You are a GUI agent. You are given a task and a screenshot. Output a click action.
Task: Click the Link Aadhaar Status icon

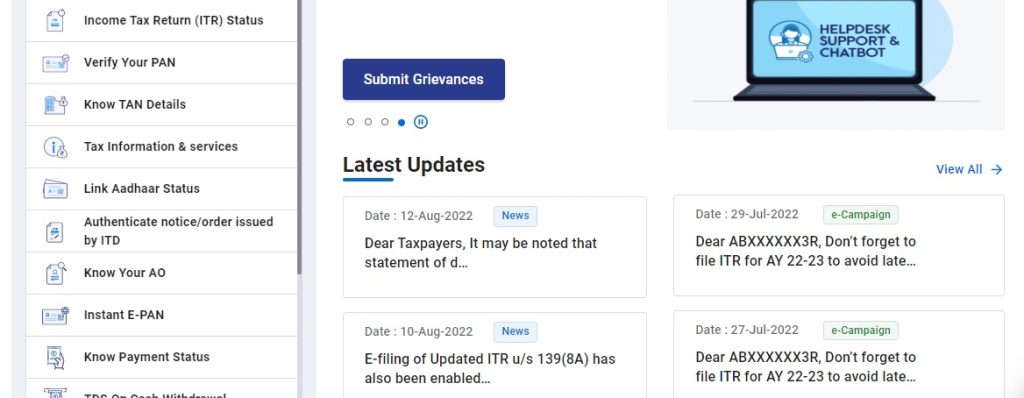(x=56, y=189)
